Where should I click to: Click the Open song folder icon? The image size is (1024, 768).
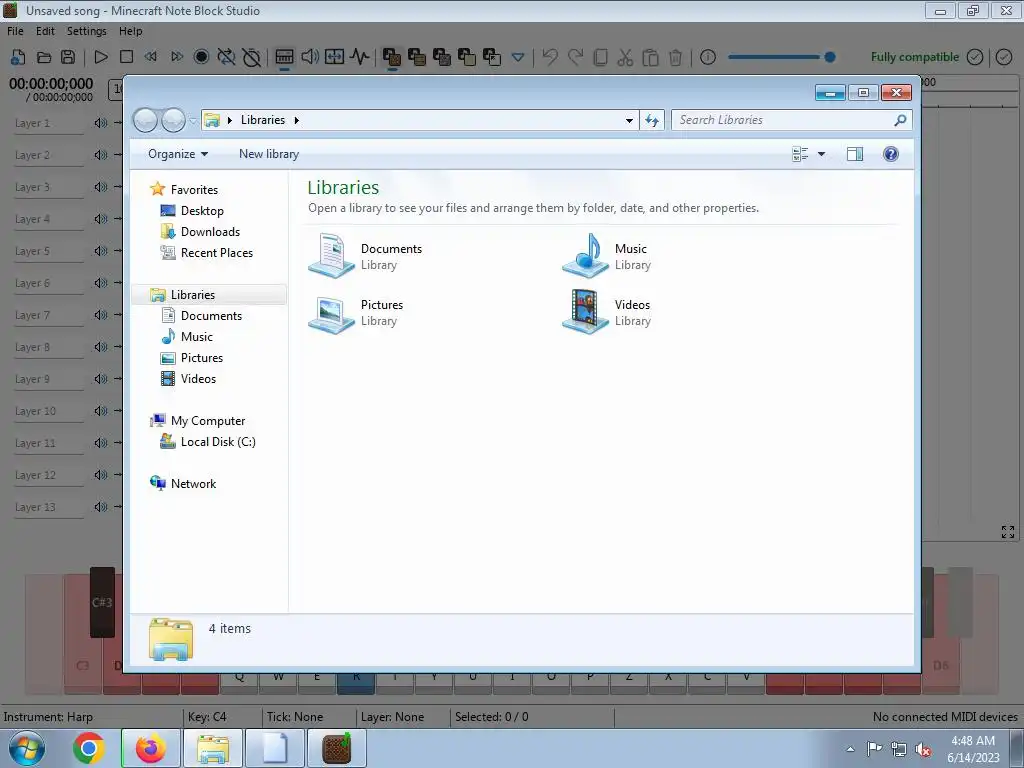(44, 57)
